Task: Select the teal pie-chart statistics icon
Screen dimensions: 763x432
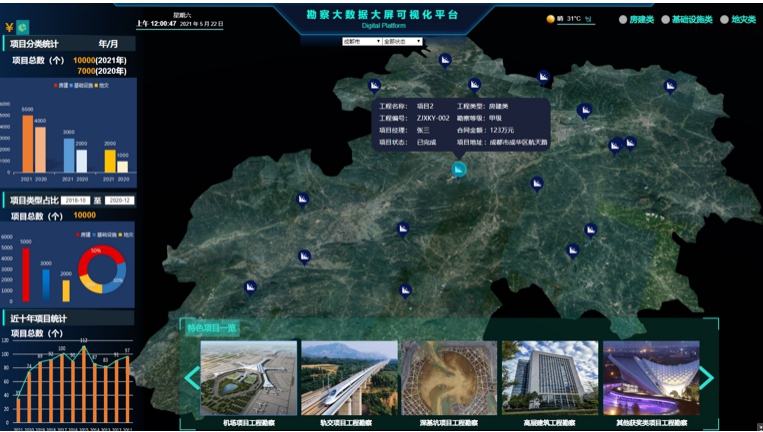Action: pos(22,27)
